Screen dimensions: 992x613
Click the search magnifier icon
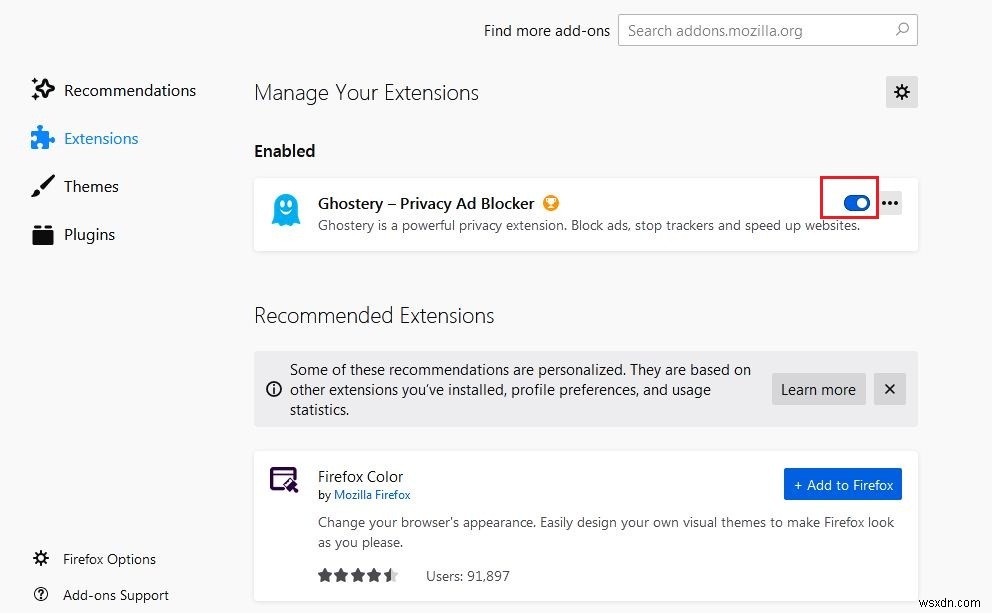pos(902,30)
